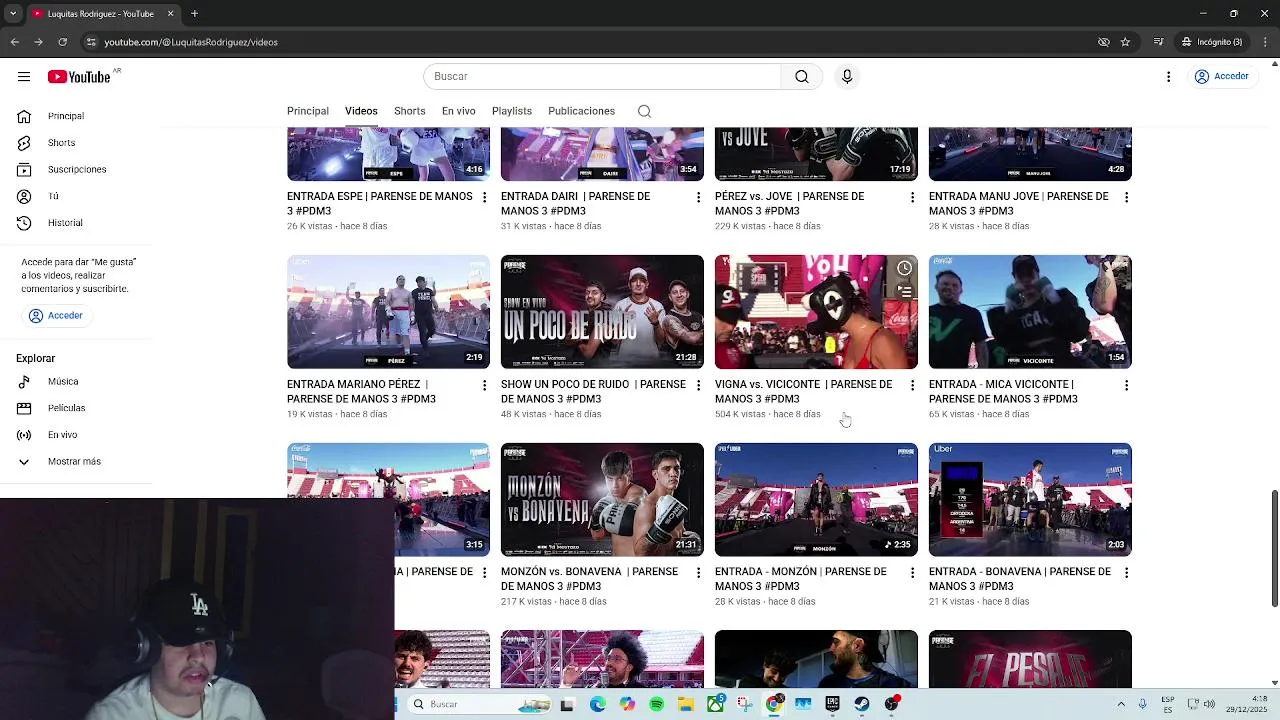Image resolution: width=1280 pixels, height=720 pixels.
Task: Click the browser address bar URL
Action: pos(191,42)
